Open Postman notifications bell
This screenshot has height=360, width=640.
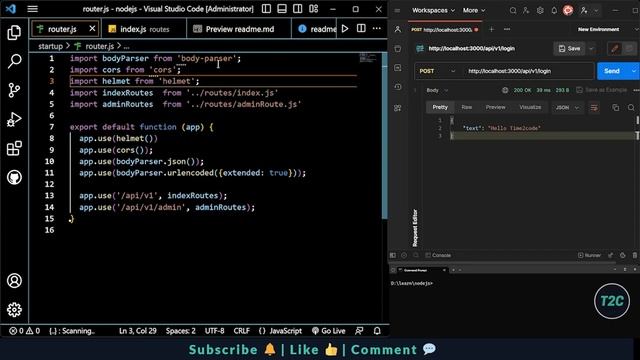[554, 11]
